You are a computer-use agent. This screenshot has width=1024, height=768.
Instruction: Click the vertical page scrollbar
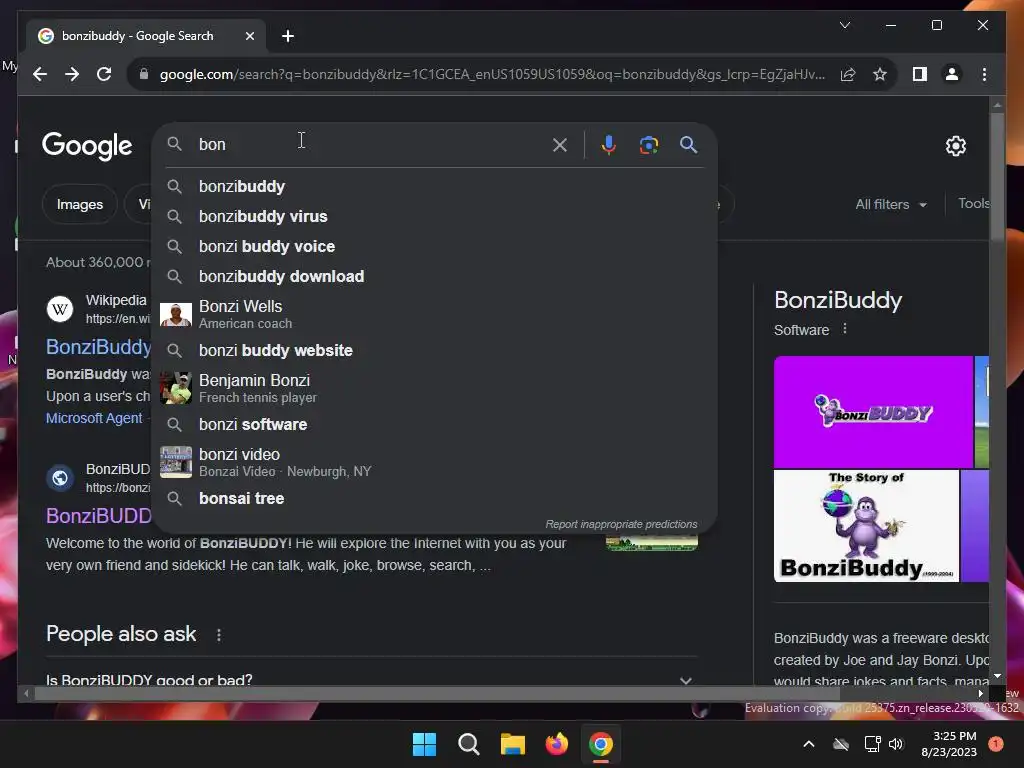[997, 176]
